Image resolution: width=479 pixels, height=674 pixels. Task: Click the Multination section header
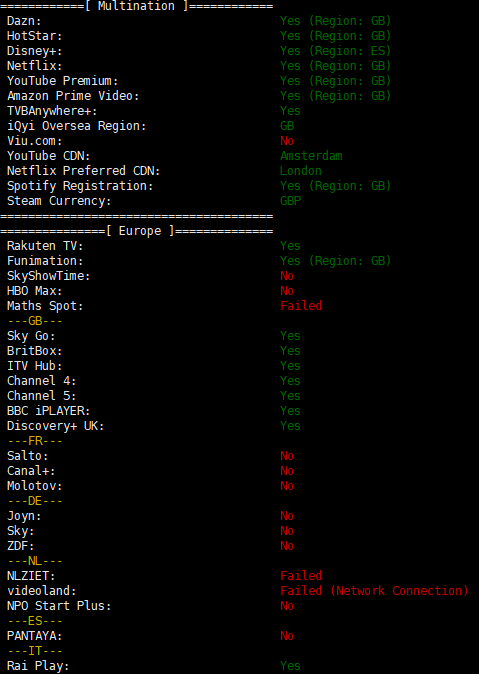[x=137, y=6]
